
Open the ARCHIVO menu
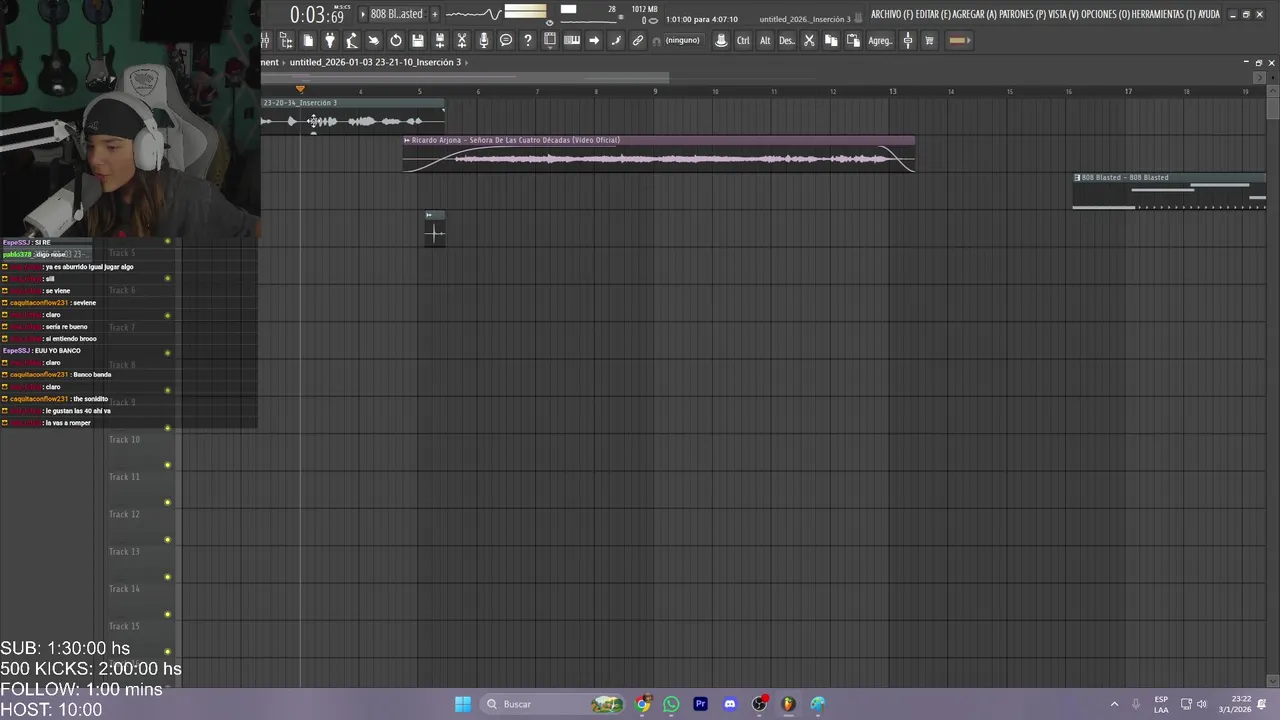[891, 14]
